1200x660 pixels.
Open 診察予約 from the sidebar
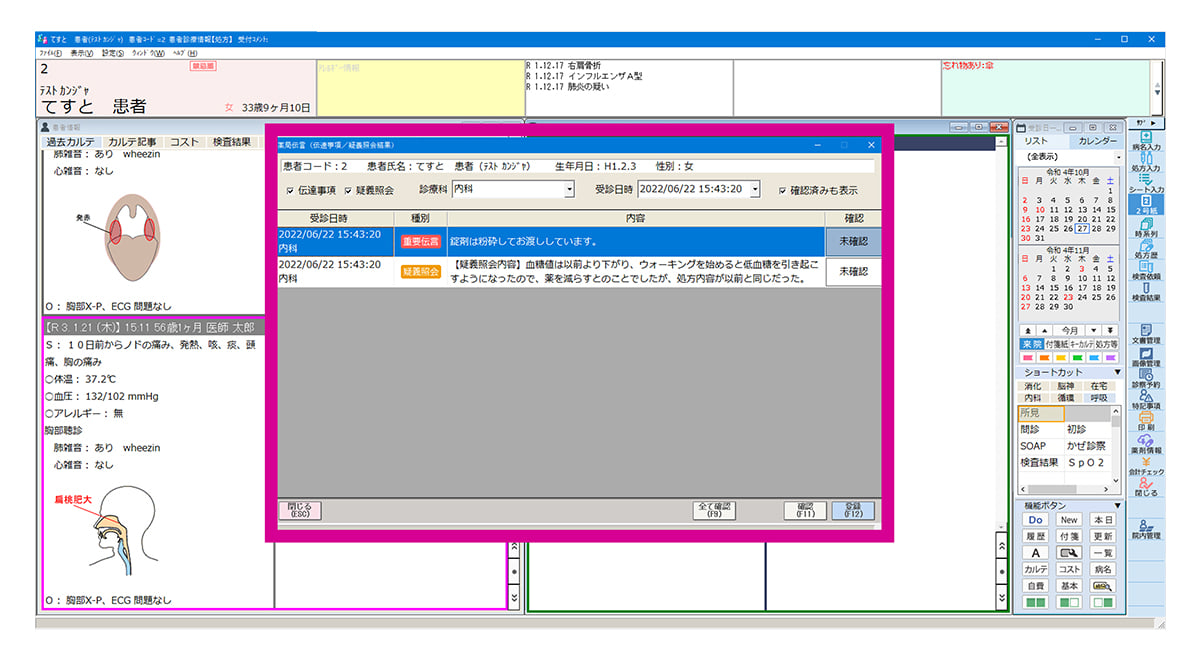[x=1145, y=378]
